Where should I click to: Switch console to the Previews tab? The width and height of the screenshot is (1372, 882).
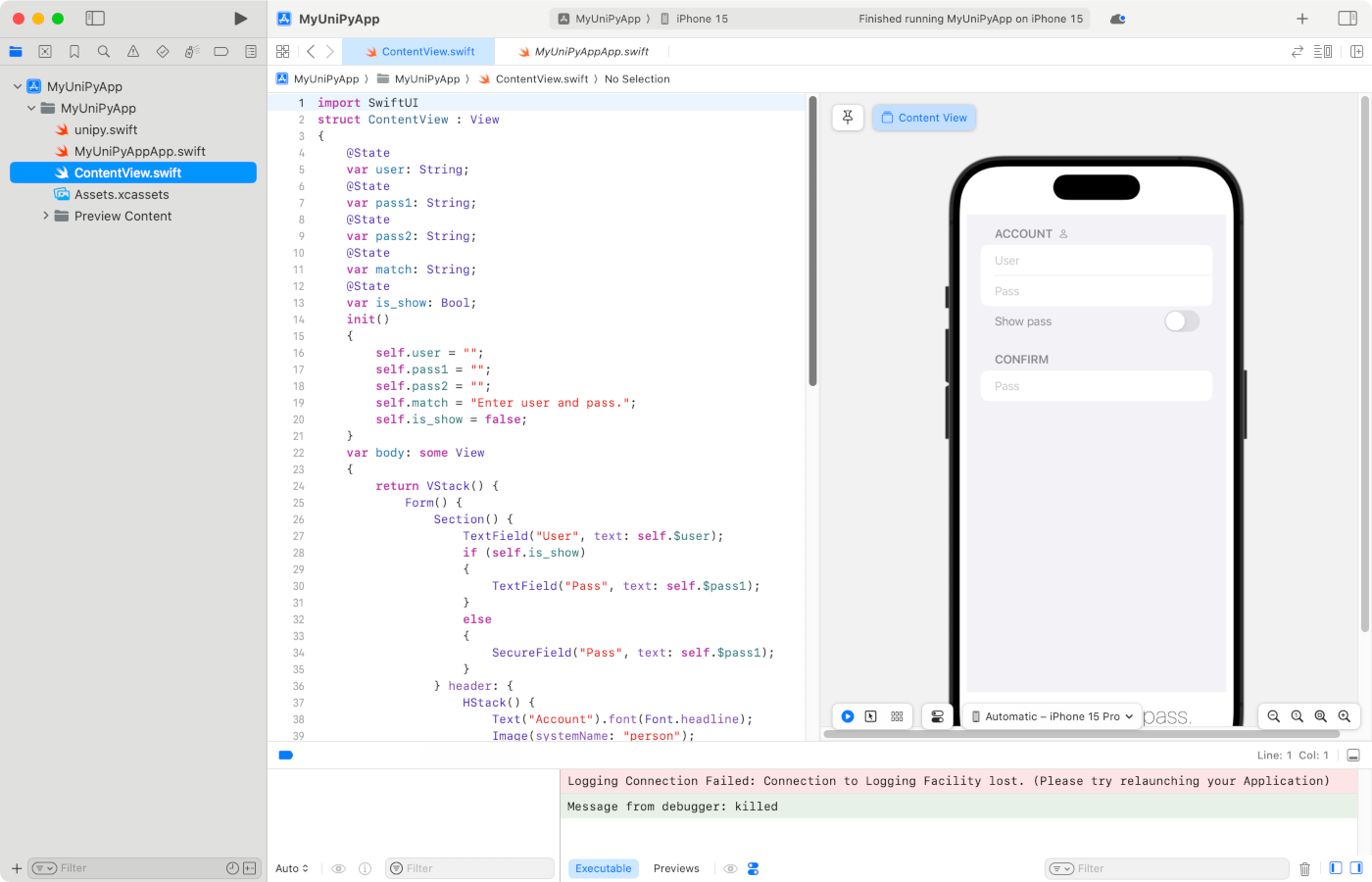tap(676, 868)
